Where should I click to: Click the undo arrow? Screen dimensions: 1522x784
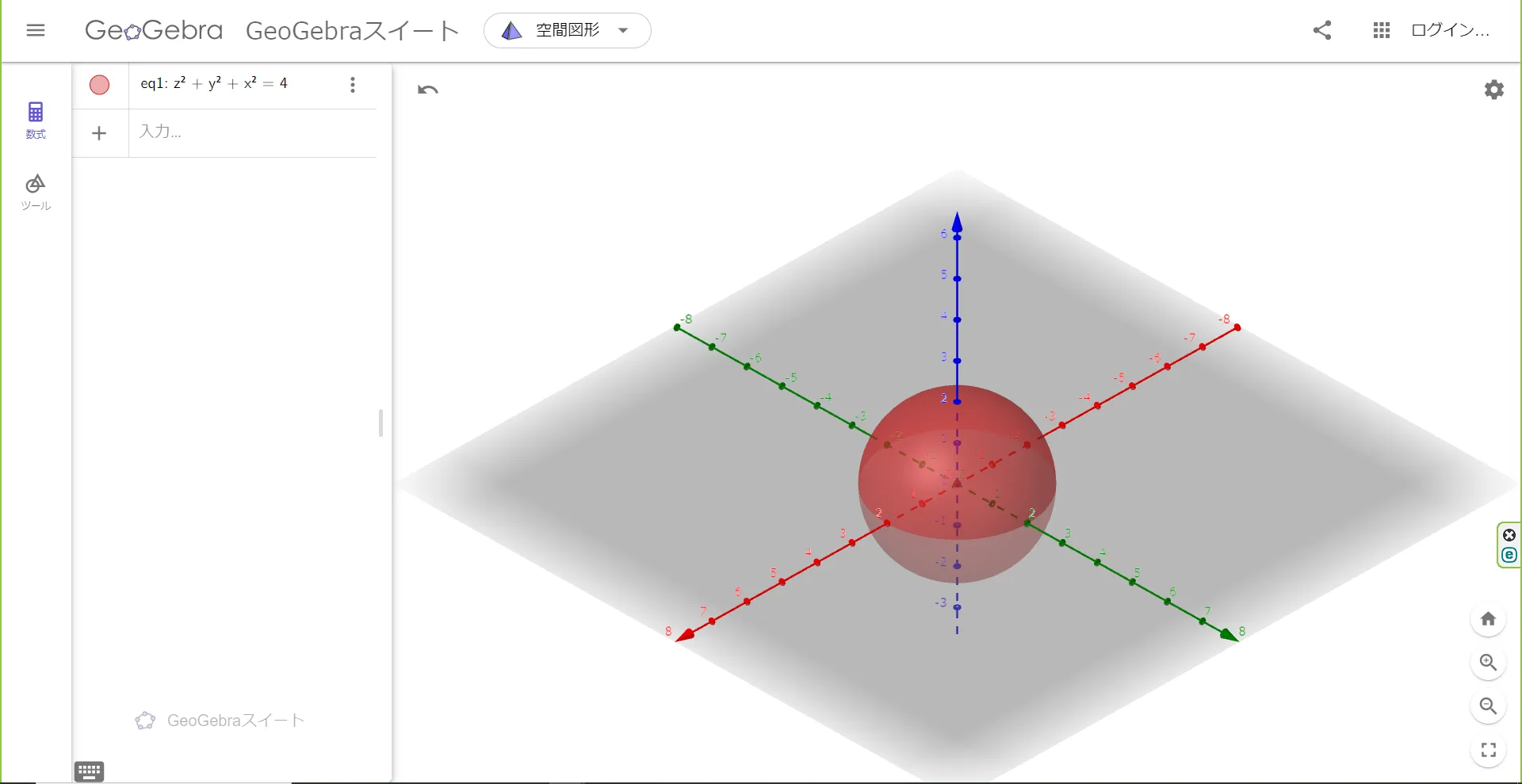click(x=428, y=90)
